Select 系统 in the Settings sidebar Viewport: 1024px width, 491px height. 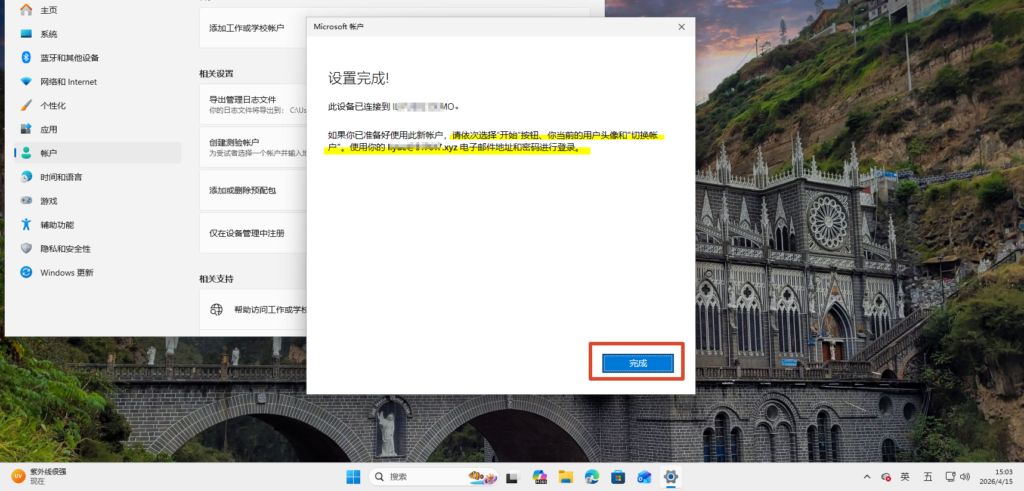pos(48,34)
